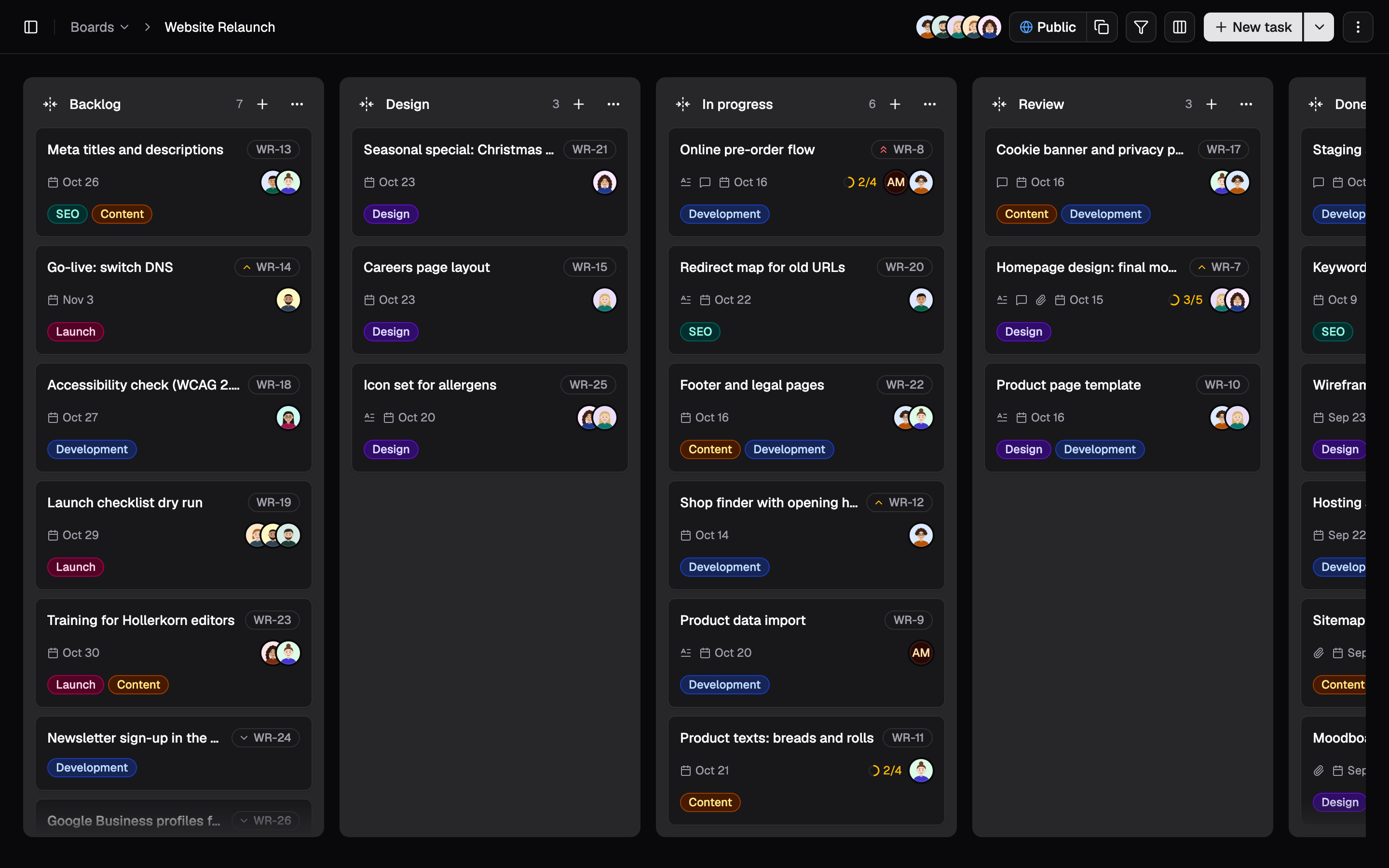1389x868 pixels.
Task: Open the Meta titles and descriptions card
Action: coord(173,182)
